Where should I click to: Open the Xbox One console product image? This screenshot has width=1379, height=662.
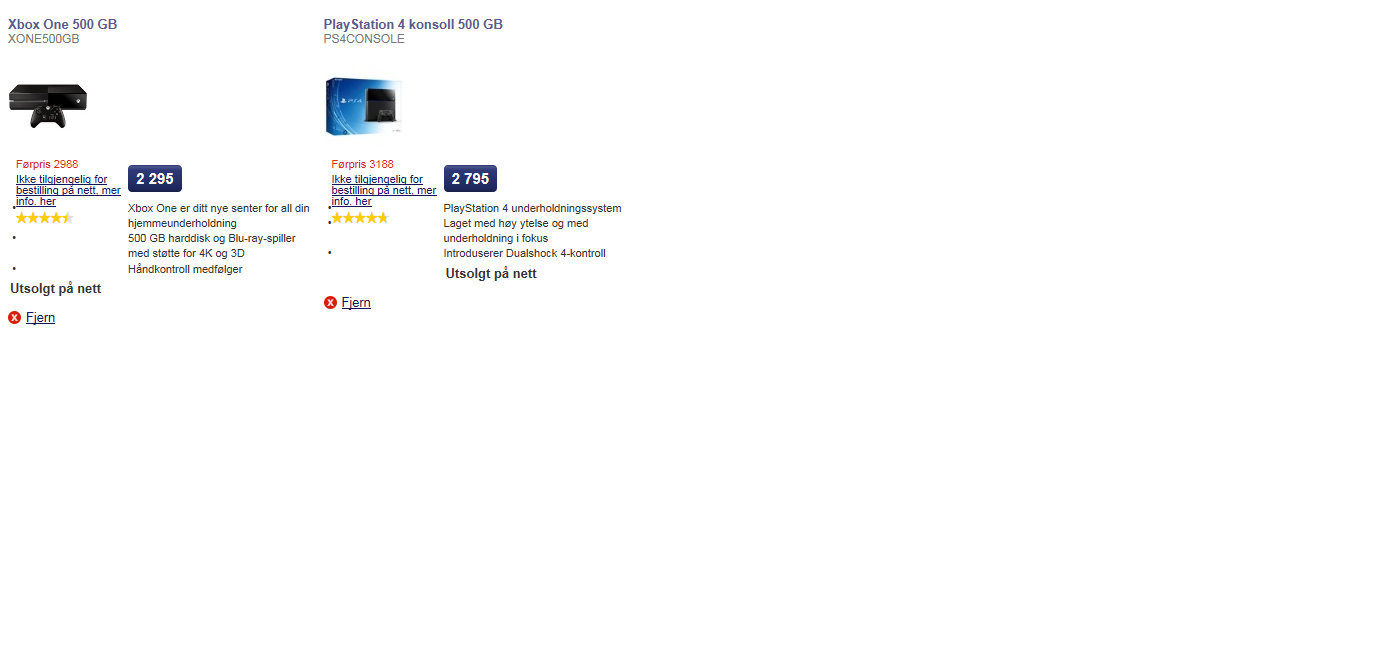(x=48, y=106)
